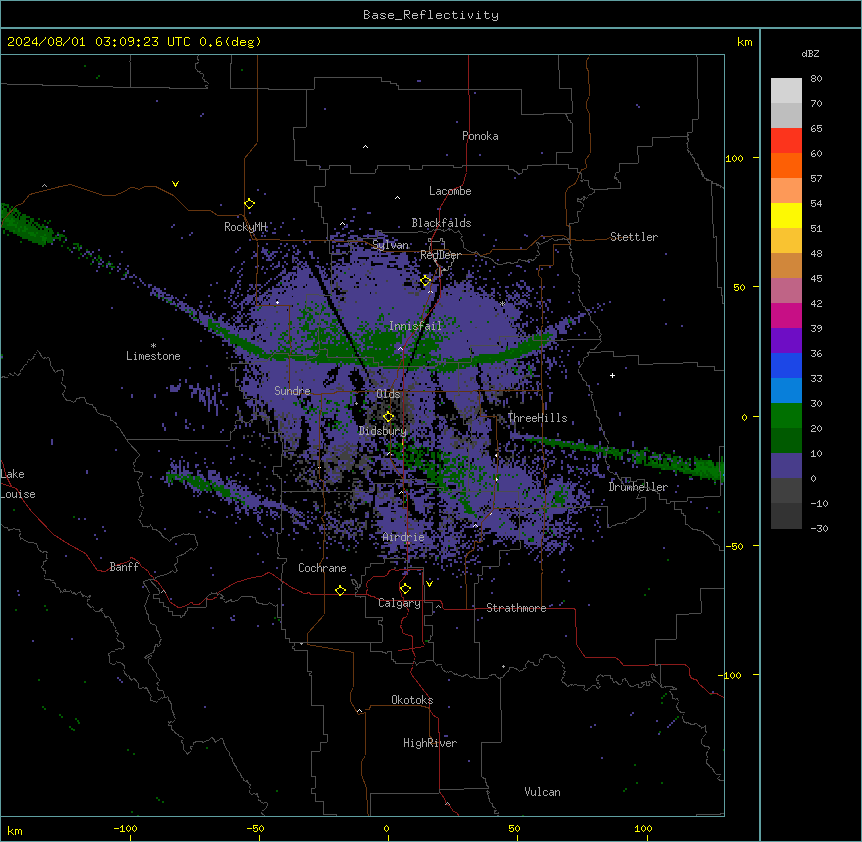Click the yellow V marker east of Calgary
Viewport: 862px width, 842px height.
click(x=429, y=584)
